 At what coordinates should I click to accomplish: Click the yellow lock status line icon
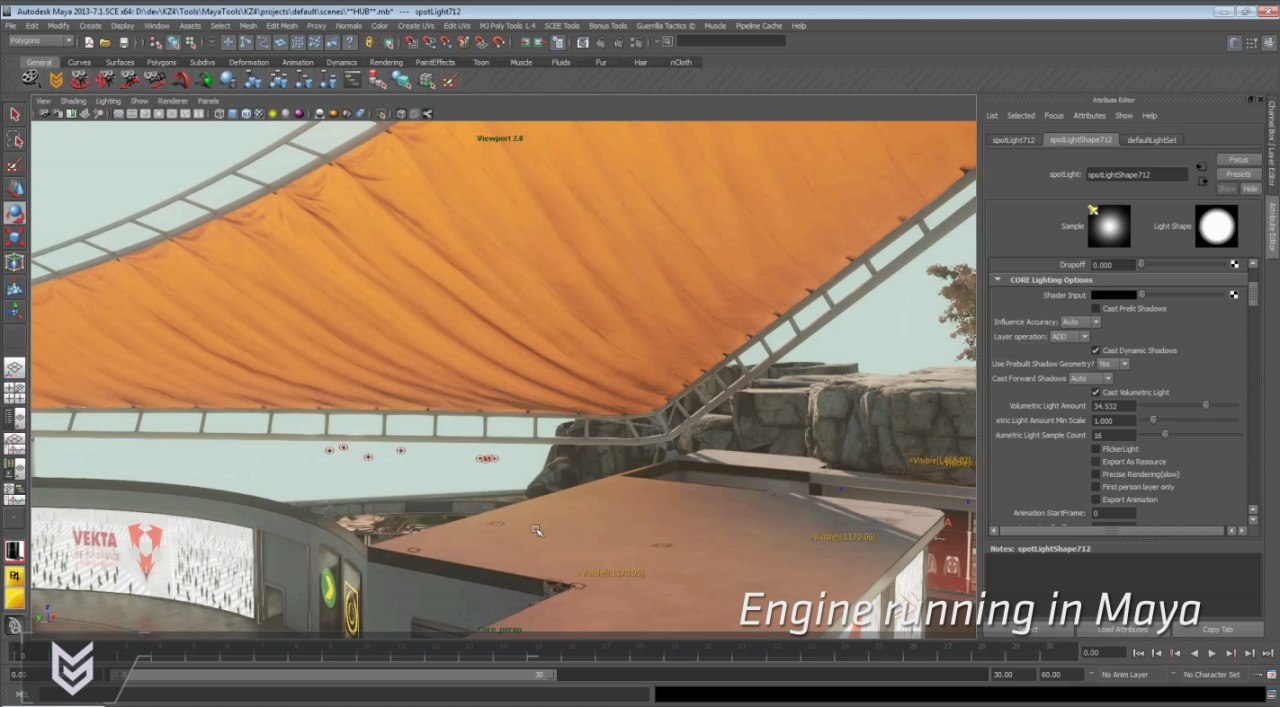pyautogui.click(x=369, y=42)
